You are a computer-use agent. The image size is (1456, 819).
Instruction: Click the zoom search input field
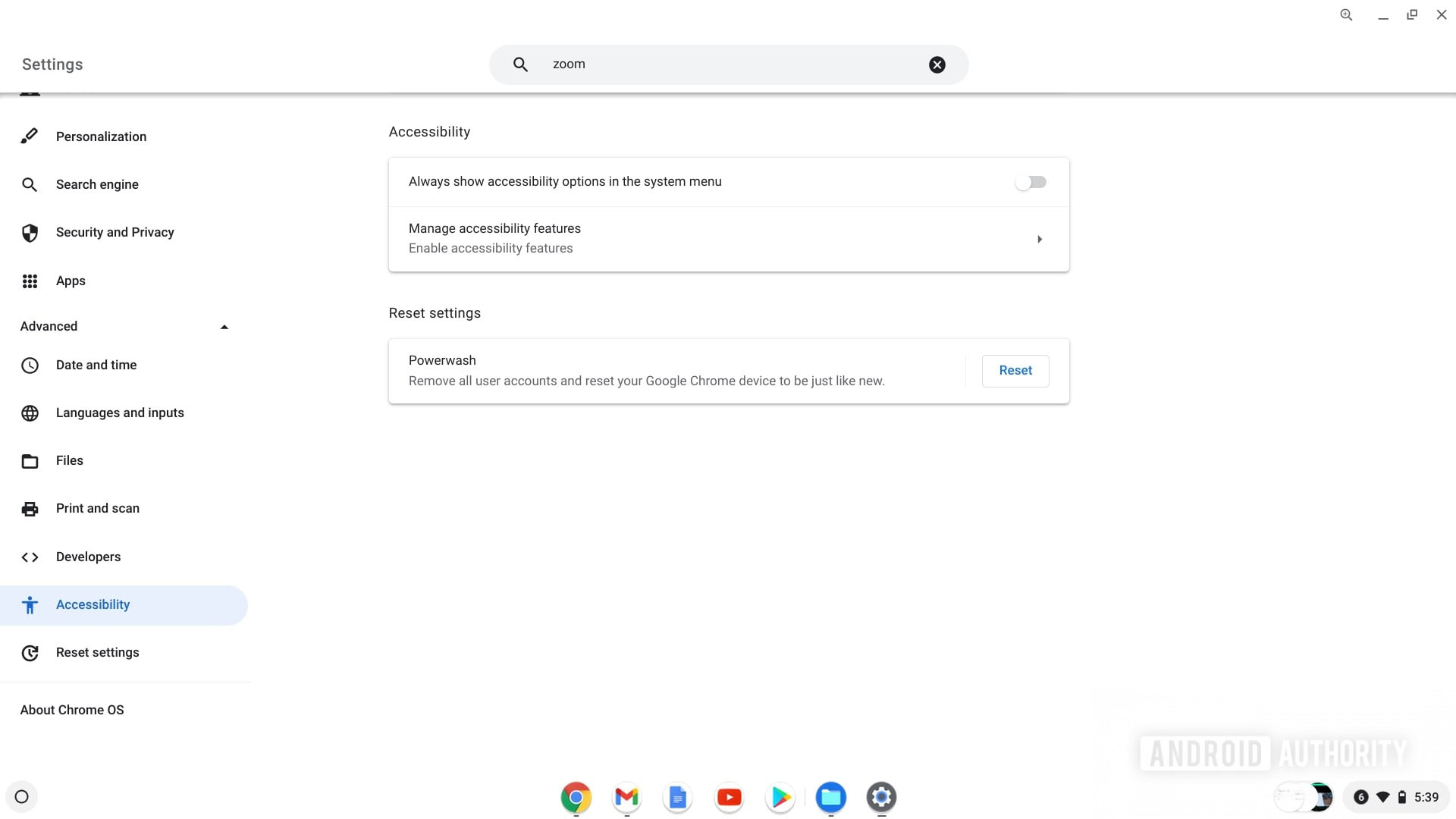point(727,64)
